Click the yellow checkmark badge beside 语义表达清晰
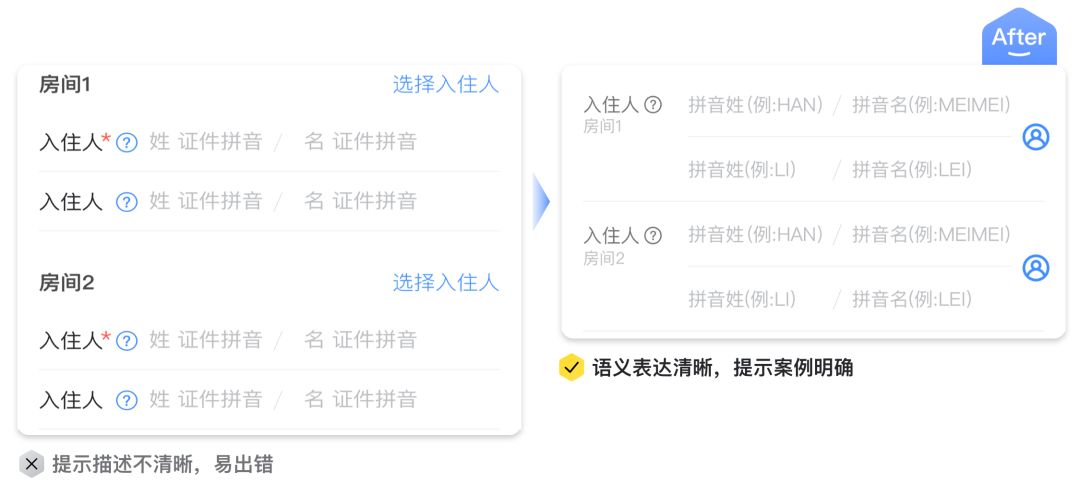 click(x=571, y=368)
